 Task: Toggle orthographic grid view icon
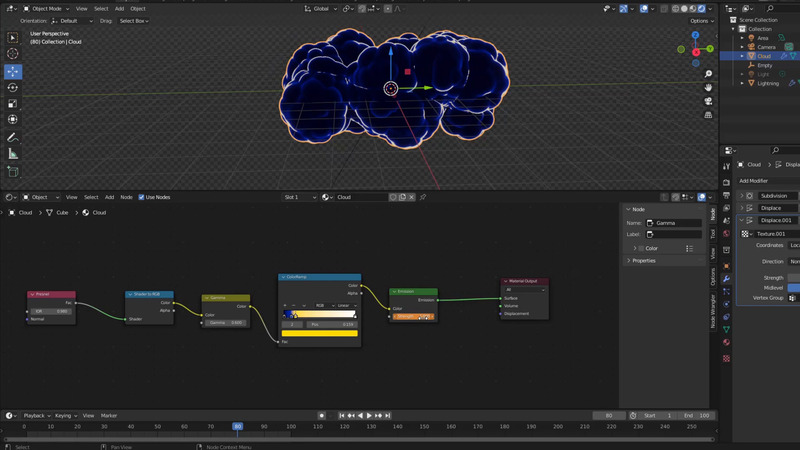coord(708,114)
